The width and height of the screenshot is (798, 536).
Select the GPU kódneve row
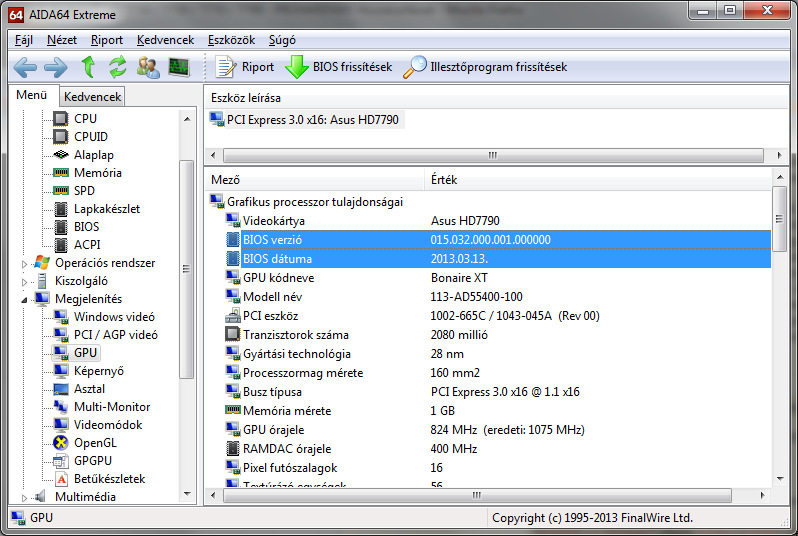click(x=498, y=278)
